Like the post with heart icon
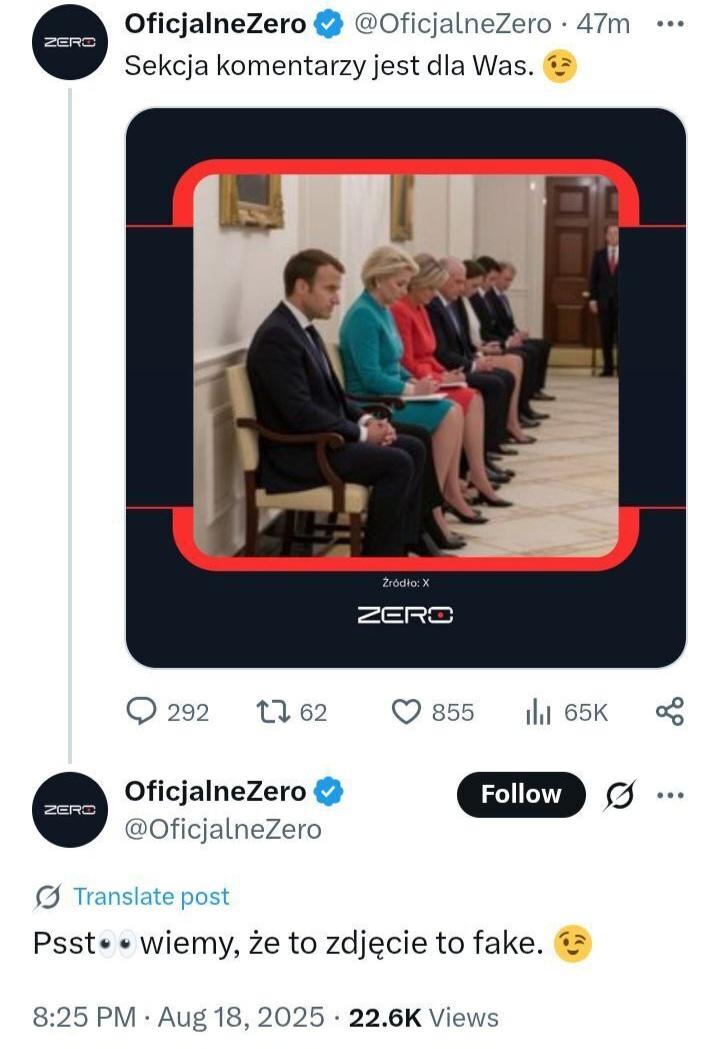This screenshot has width=720, height=1049. coord(405,711)
